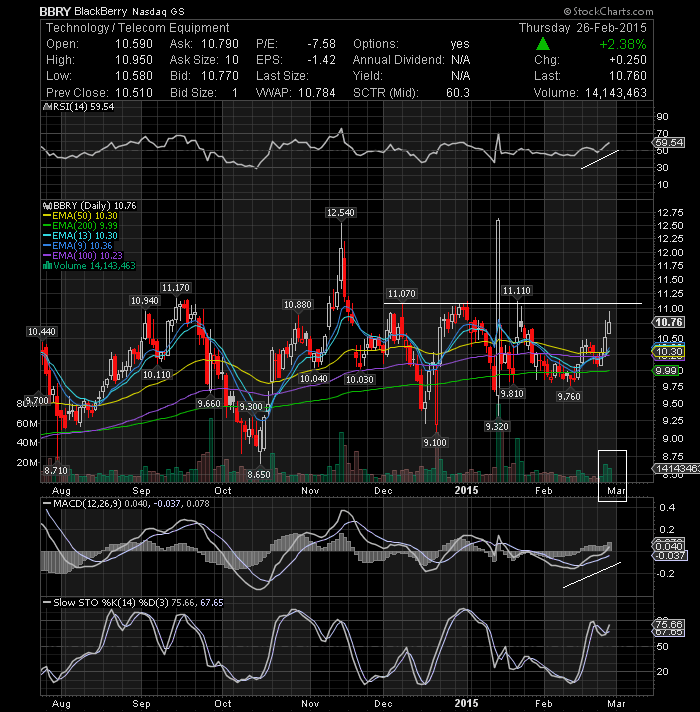Click the 9.810 low label

tap(512, 394)
